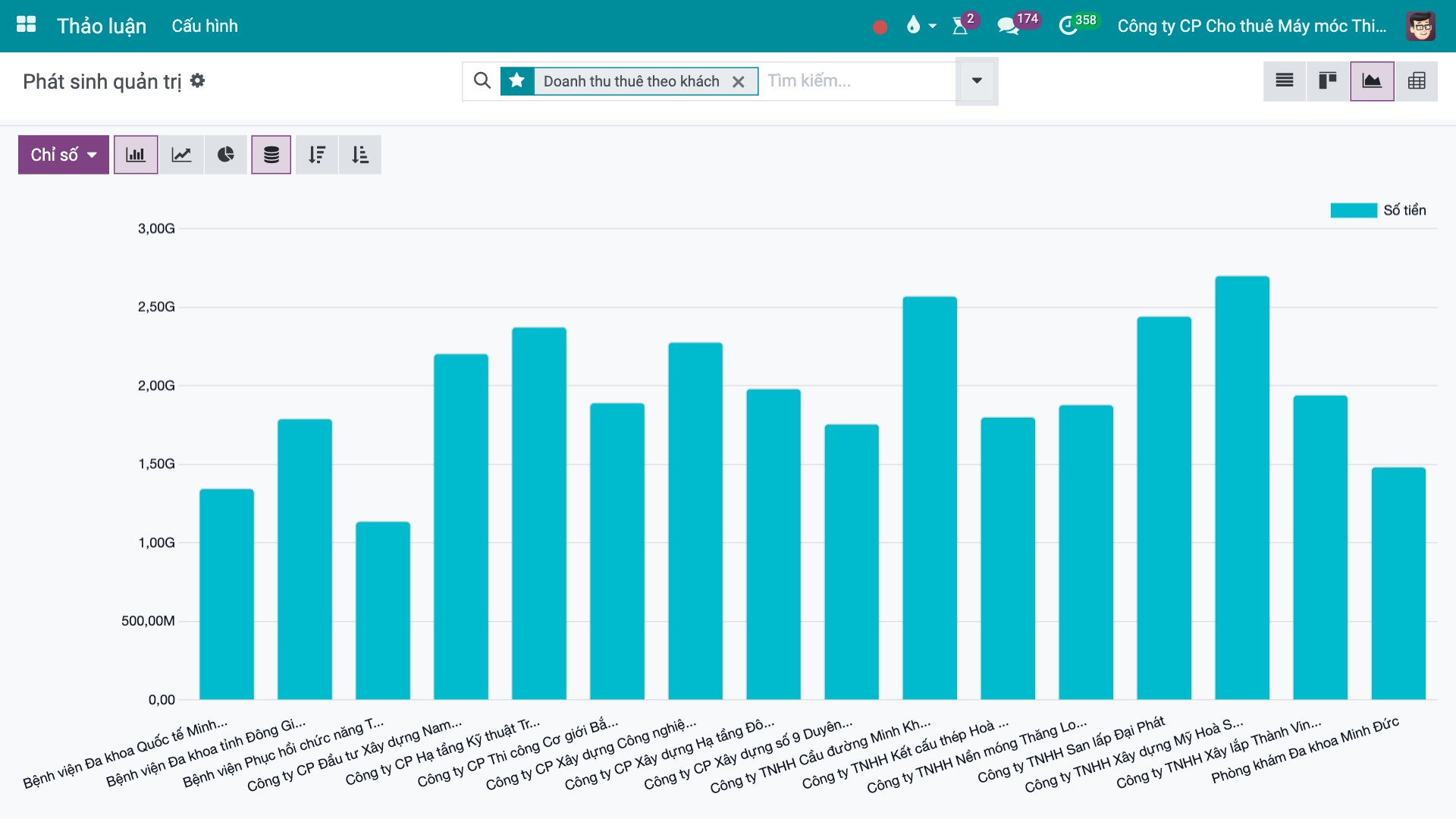Click the tallest bar for Công ty TNHH Xây dựng Mỹ Hoà S...
The height and width of the screenshot is (819, 1456).
coord(1242,488)
